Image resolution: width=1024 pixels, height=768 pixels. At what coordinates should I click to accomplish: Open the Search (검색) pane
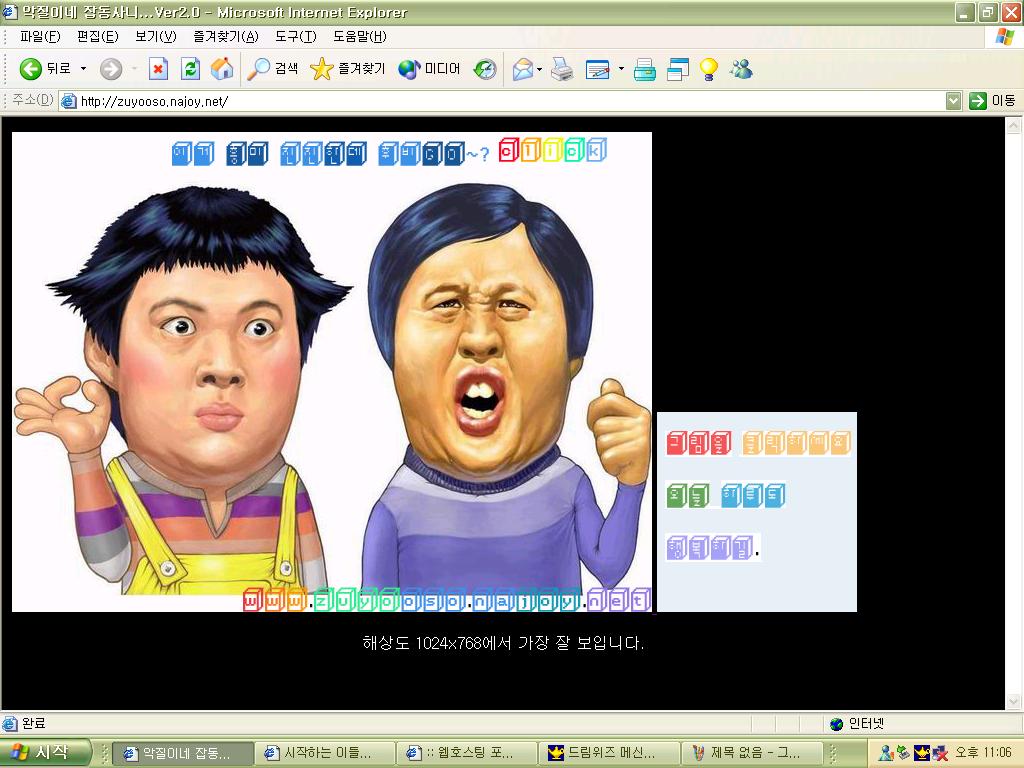coord(274,69)
